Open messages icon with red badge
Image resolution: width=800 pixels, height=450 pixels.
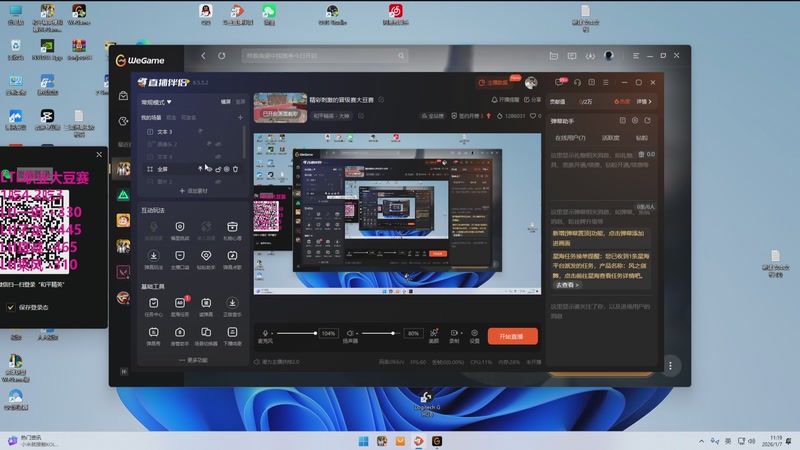pyautogui.click(x=560, y=82)
